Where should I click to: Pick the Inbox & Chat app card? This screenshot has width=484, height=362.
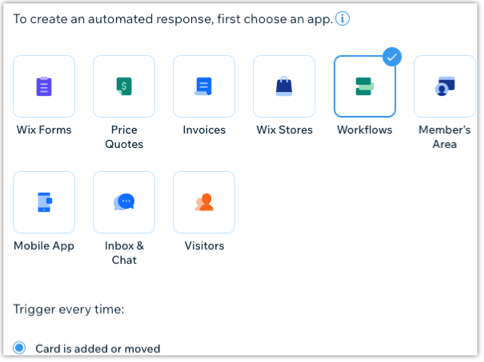point(124,202)
